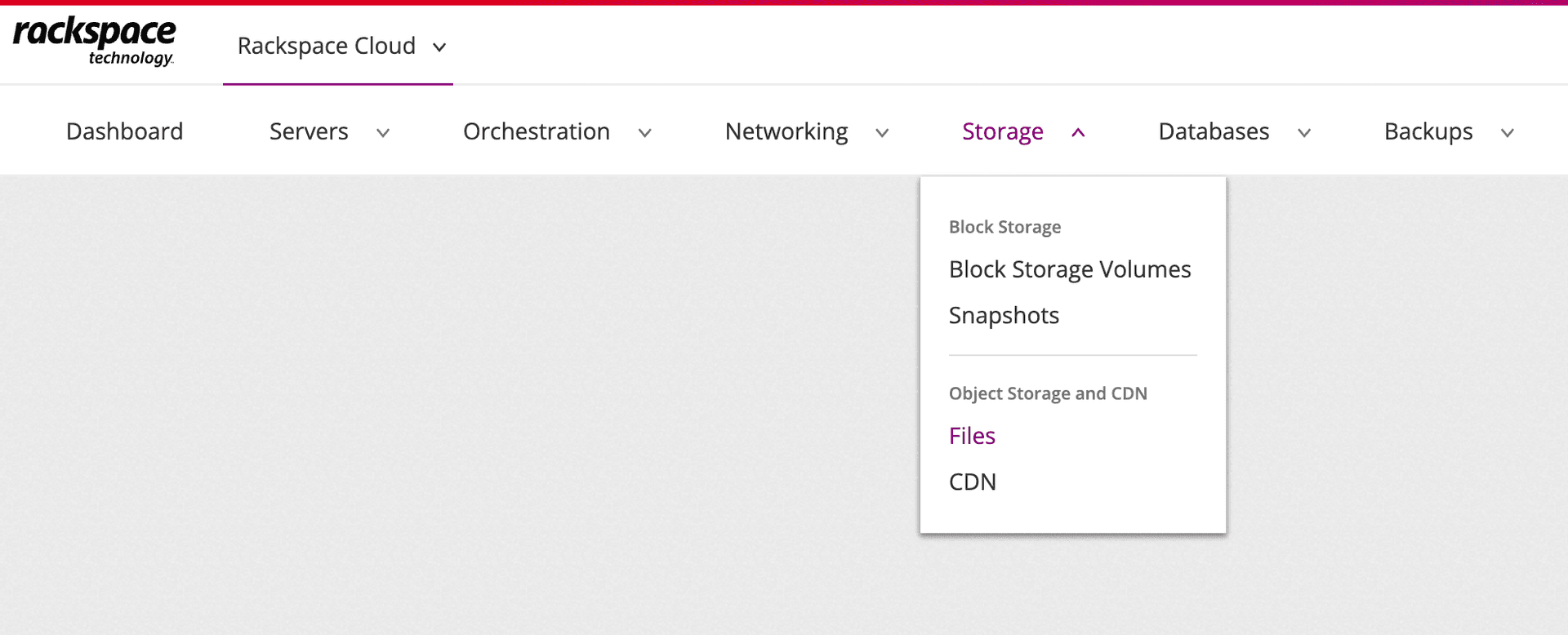Viewport: 1568px width, 635px height.
Task: Expand the Databases dropdown chevron
Action: (1304, 133)
